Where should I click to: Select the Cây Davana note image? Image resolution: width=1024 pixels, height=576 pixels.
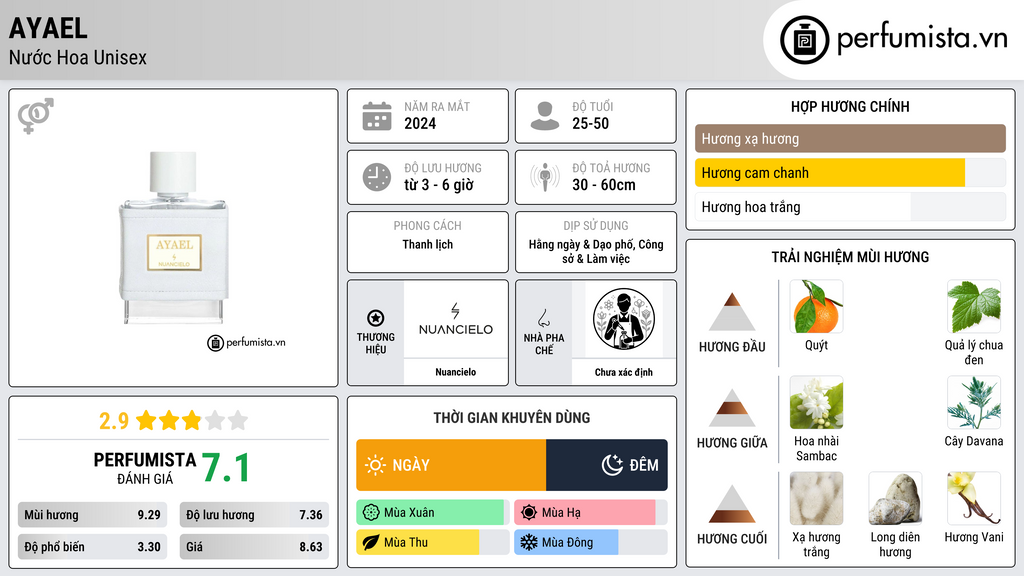pyautogui.click(x=974, y=403)
